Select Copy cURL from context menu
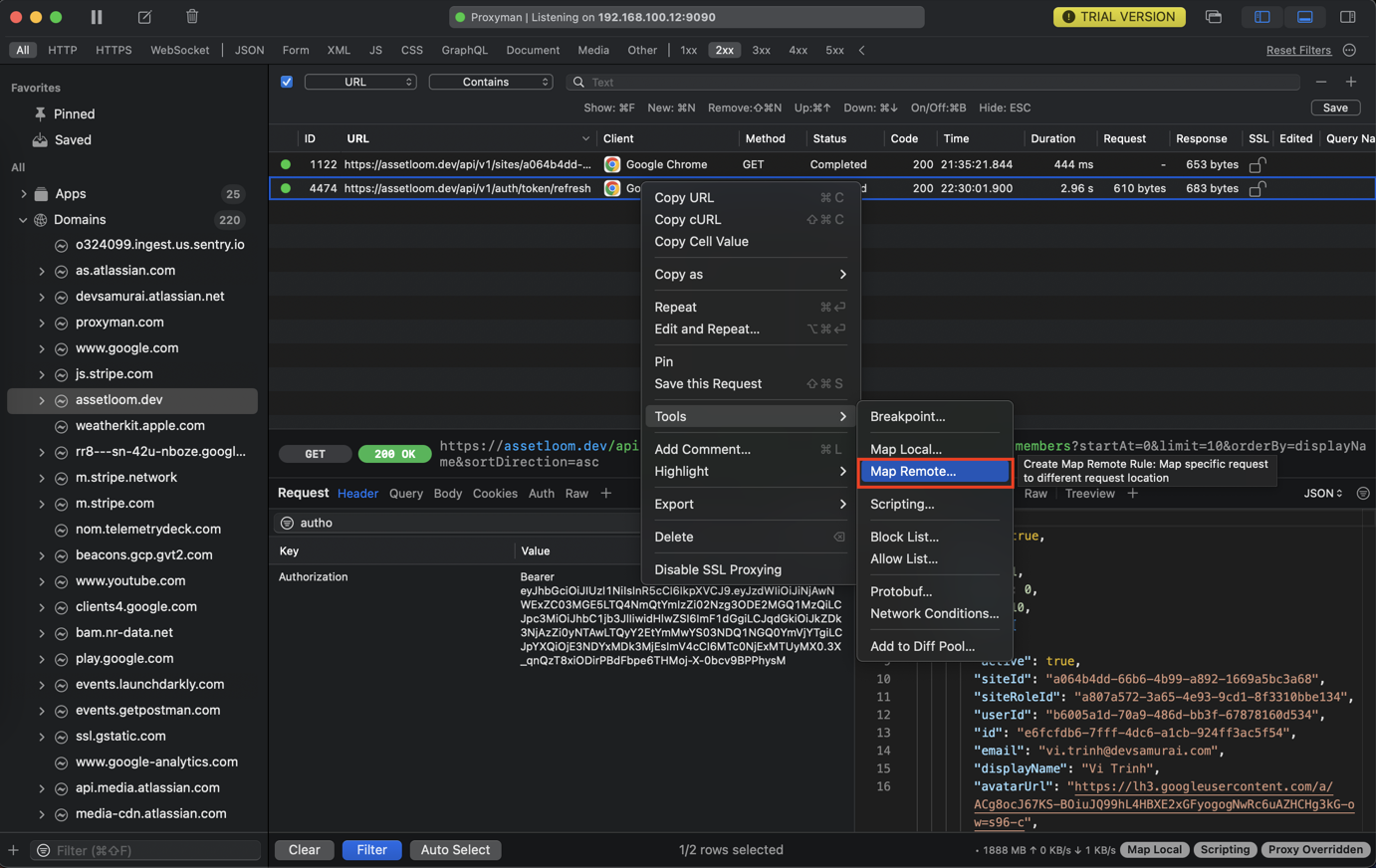Viewport: 1376px width, 868px height. coord(750,220)
